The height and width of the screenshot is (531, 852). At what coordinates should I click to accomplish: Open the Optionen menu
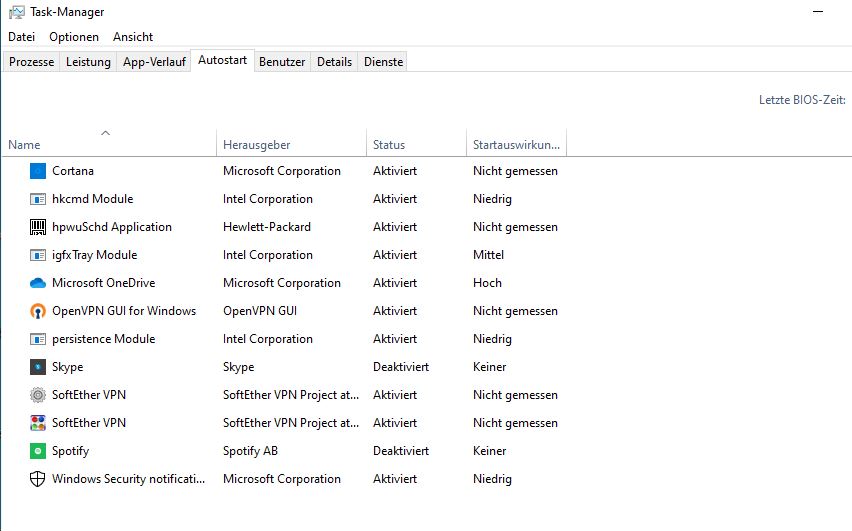(74, 37)
